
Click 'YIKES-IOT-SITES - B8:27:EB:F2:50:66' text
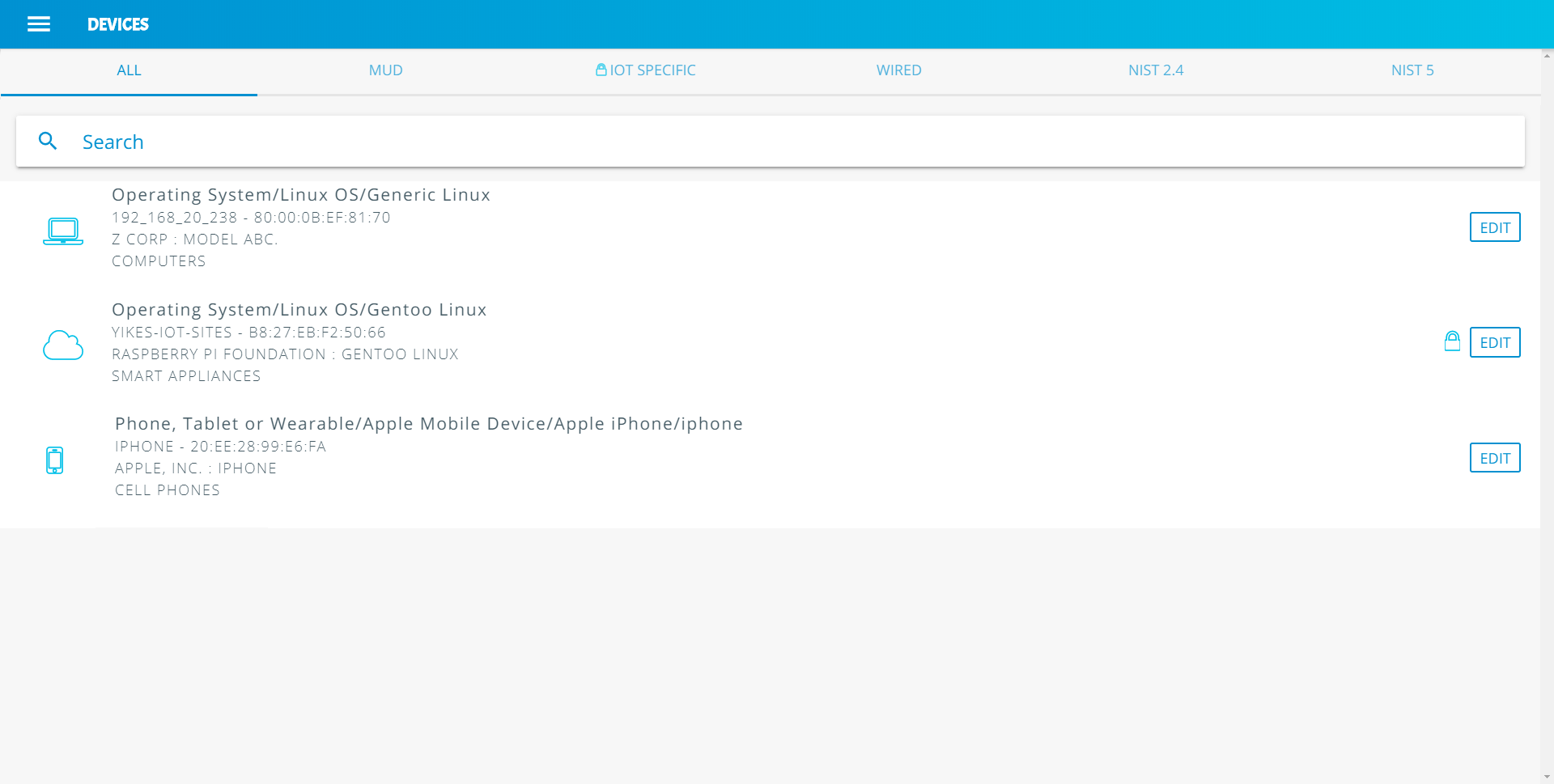pyautogui.click(x=248, y=333)
